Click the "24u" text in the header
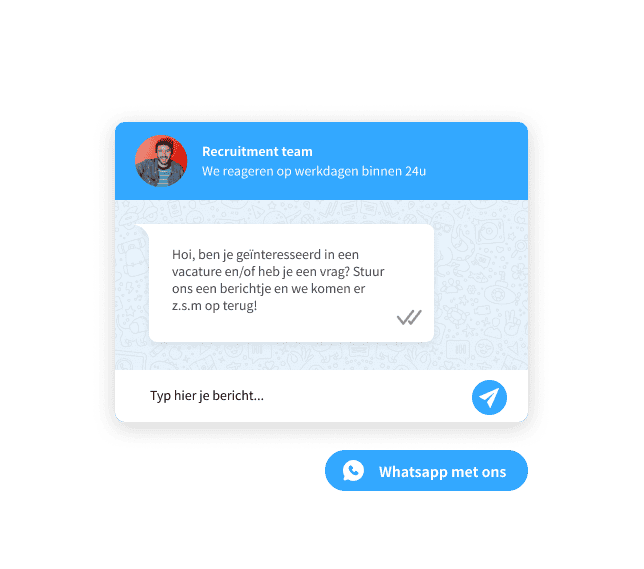 (x=415, y=171)
